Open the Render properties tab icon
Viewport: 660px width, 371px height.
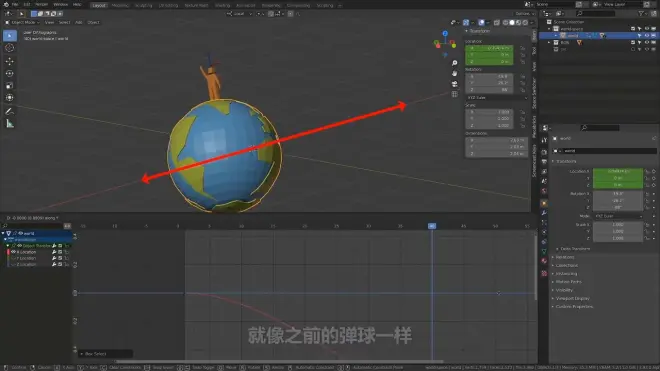544,152
